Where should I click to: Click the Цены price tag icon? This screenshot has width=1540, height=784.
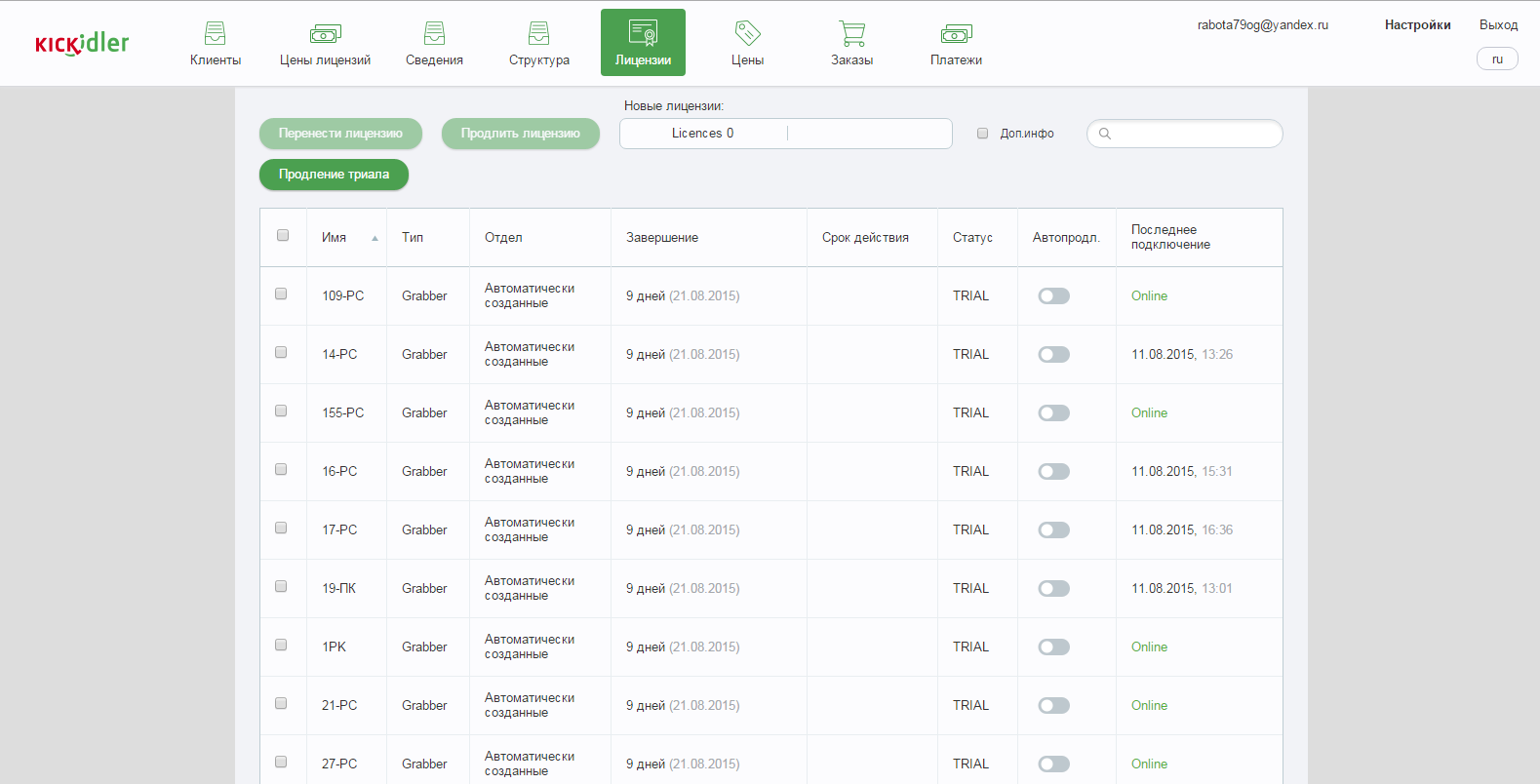coord(747,34)
